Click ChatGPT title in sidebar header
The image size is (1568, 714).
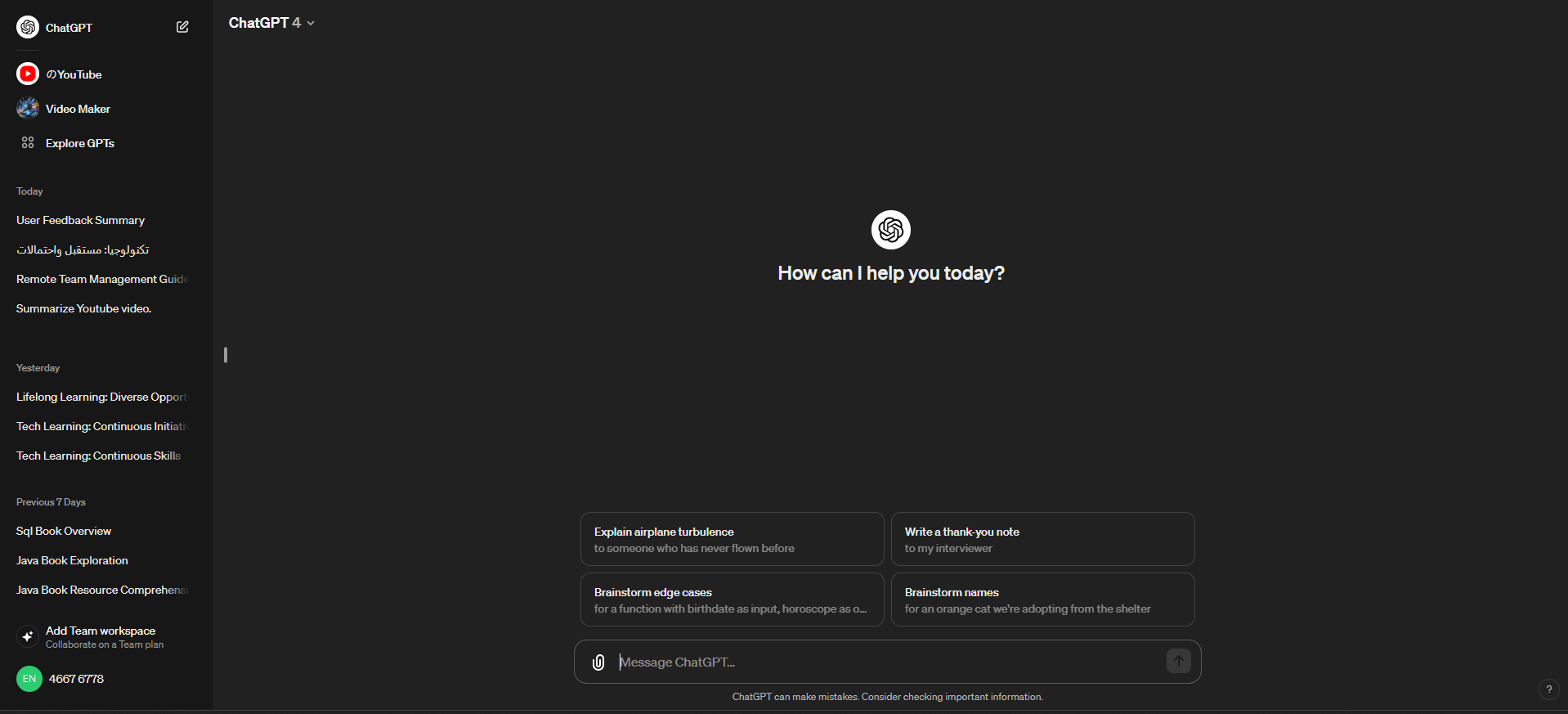coord(69,28)
